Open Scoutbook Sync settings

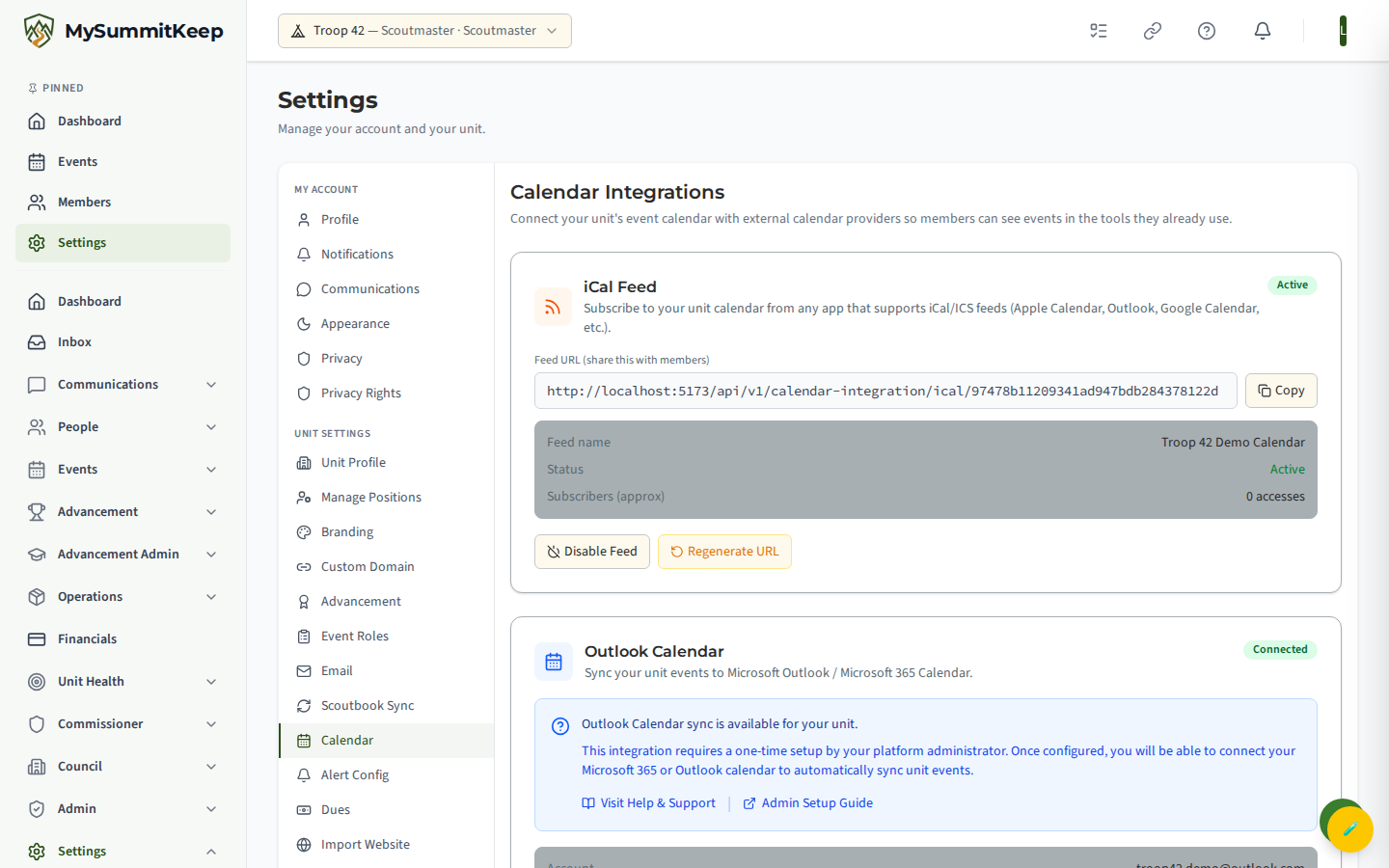(x=386, y=706)
